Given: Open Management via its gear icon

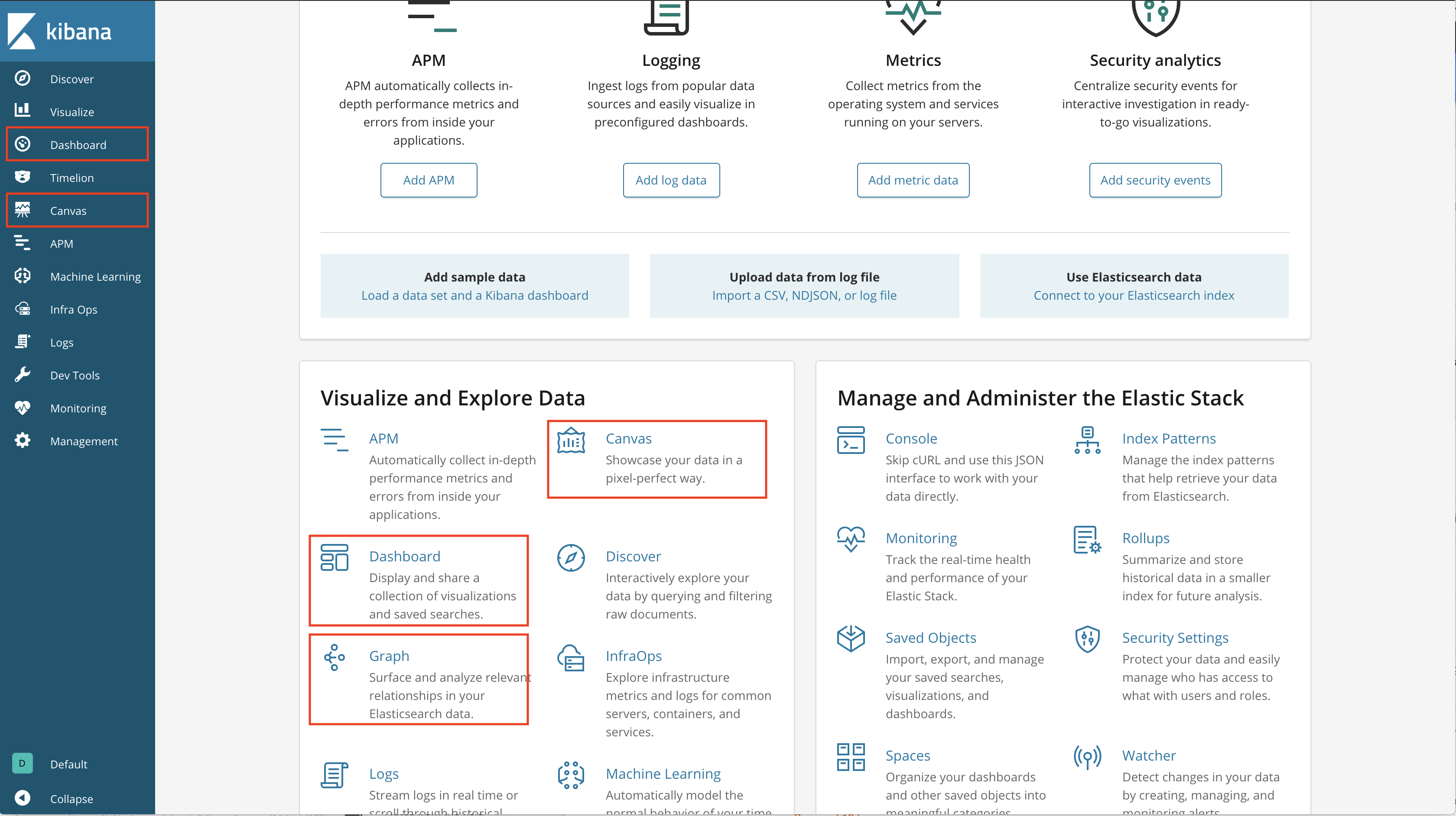Looking at the screenshot, I should pyautogui.click(x=23, y=441).
